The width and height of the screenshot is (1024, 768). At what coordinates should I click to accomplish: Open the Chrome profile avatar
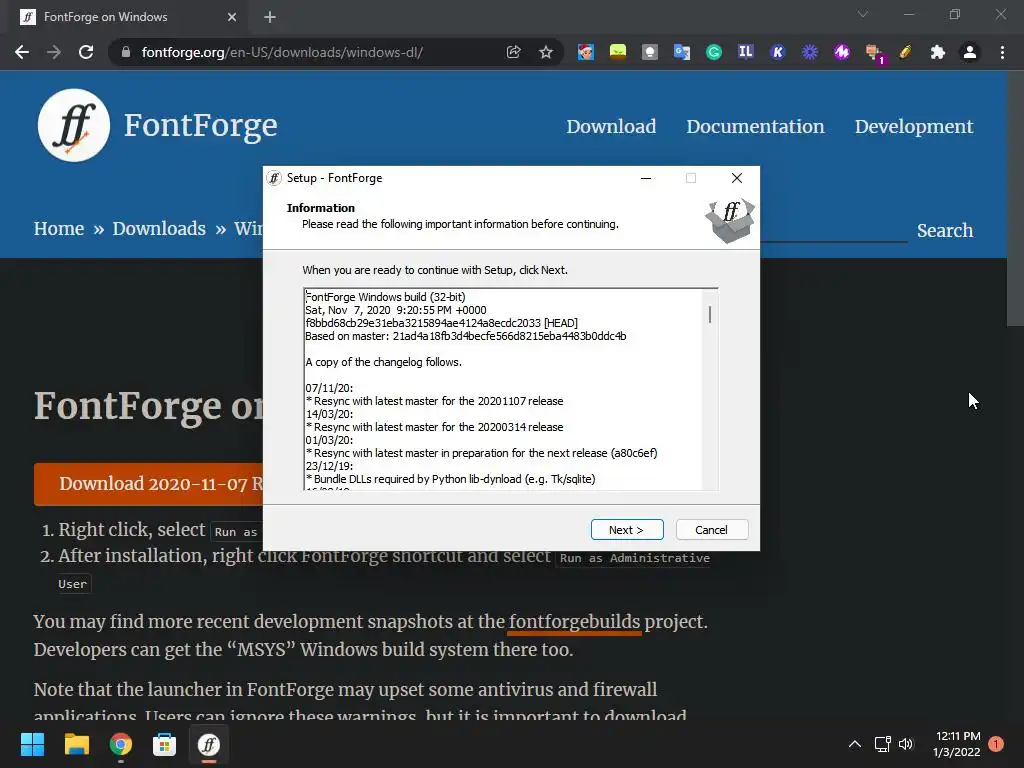[970, 52]
